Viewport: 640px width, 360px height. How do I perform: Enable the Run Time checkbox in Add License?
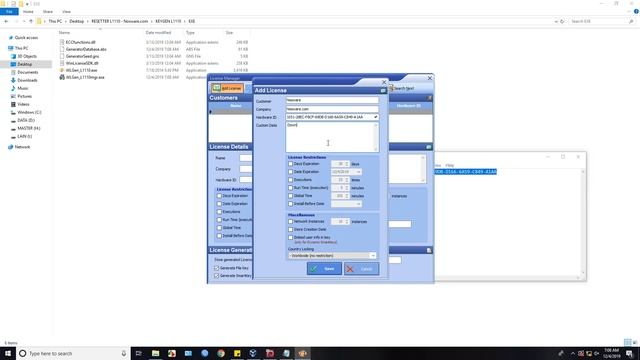(291, 188)
